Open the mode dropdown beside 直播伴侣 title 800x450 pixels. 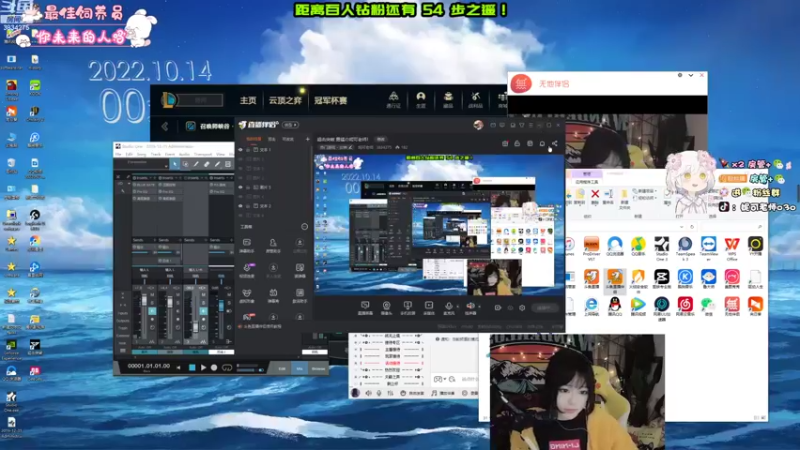[x=291, y=125]
